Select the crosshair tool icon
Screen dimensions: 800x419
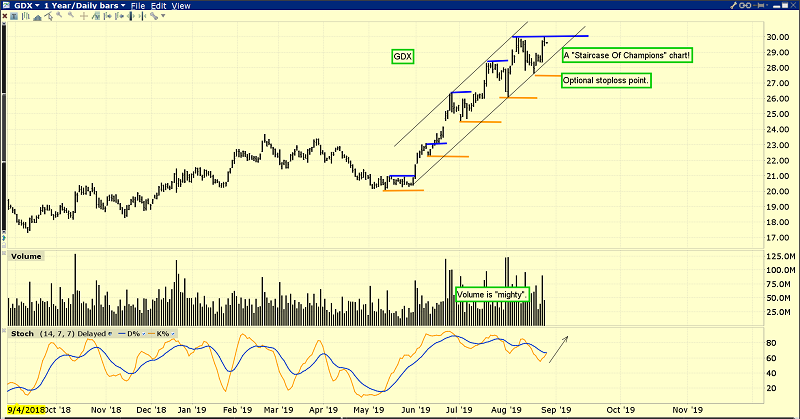pos(84,16)
